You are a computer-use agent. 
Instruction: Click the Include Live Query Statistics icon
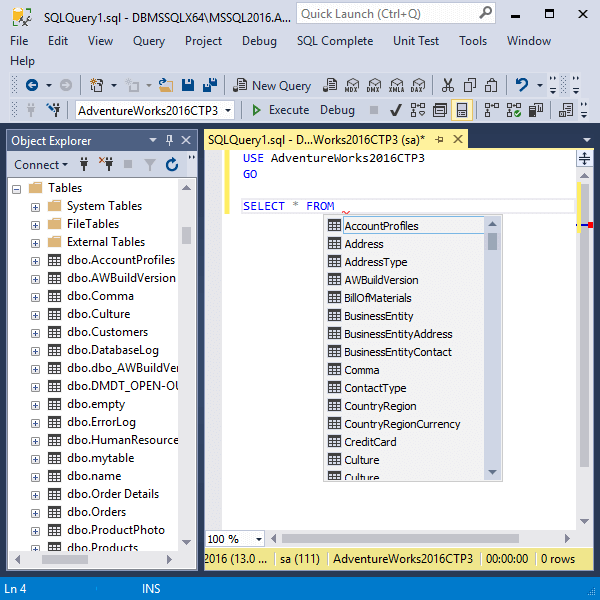point(514,110)
